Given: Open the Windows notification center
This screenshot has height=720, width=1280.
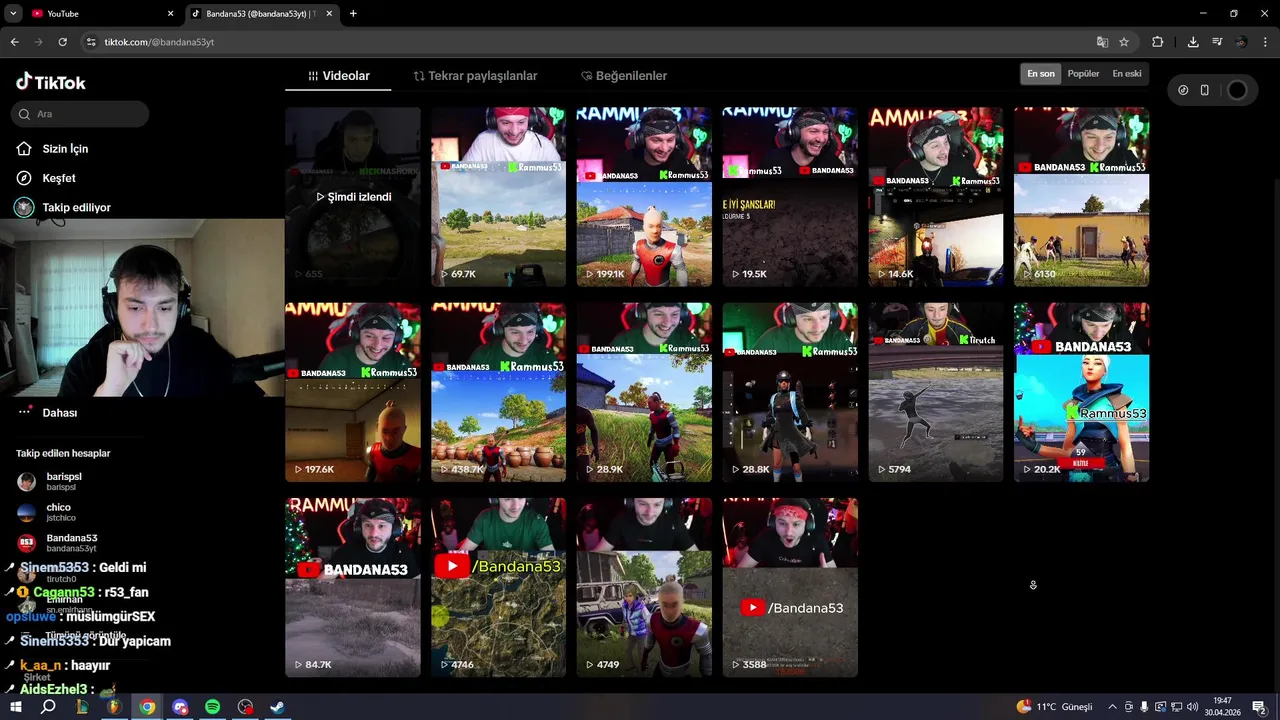Looking at the screenshot, I should click(1259, 707).
